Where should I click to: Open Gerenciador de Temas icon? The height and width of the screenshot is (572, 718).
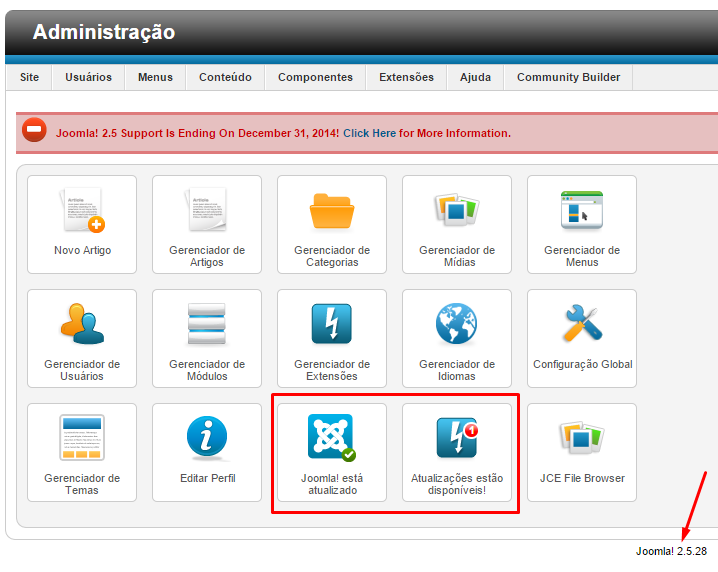tap(82, 437)
